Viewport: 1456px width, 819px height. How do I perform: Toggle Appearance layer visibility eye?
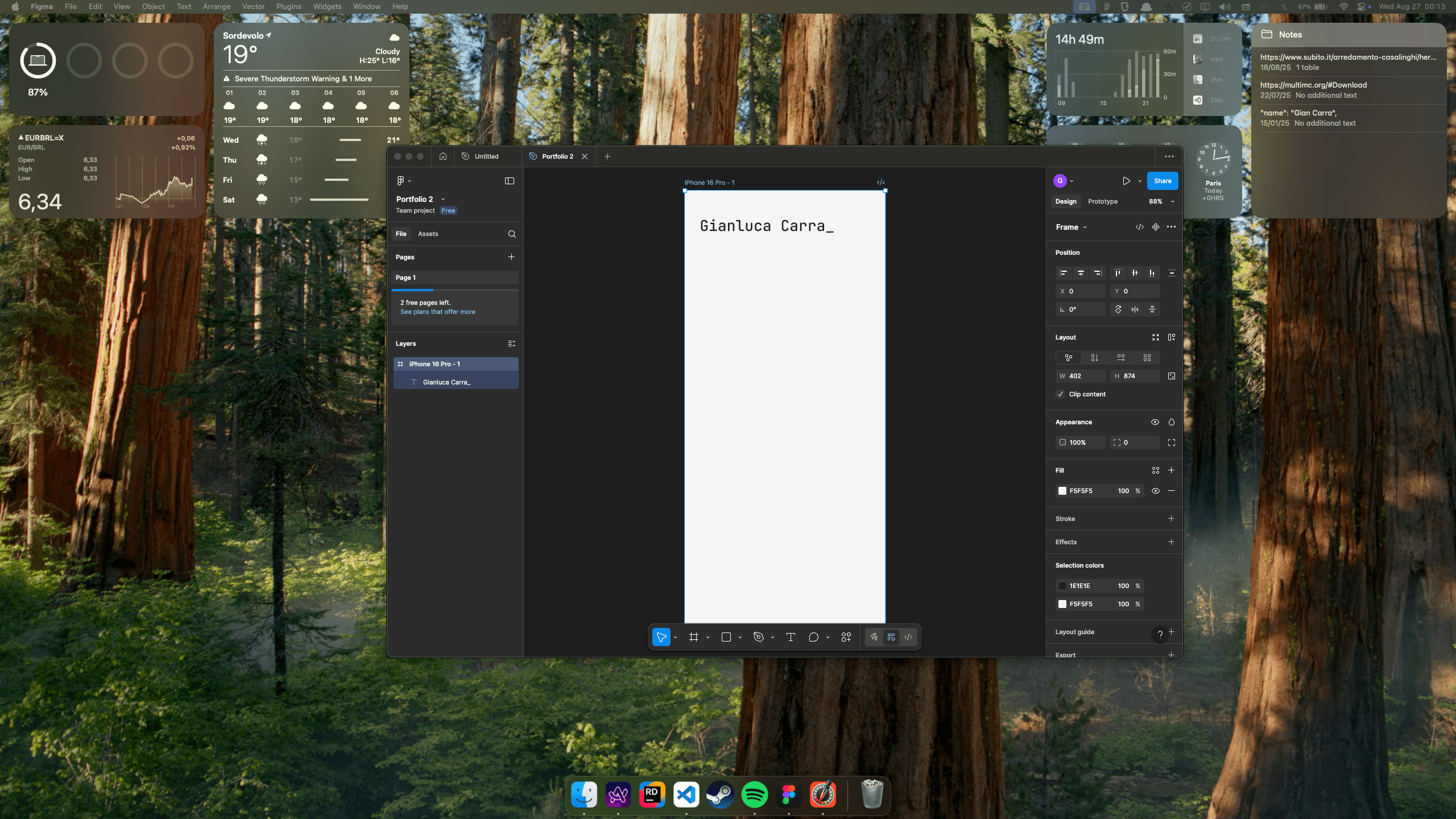[1155, 422]
